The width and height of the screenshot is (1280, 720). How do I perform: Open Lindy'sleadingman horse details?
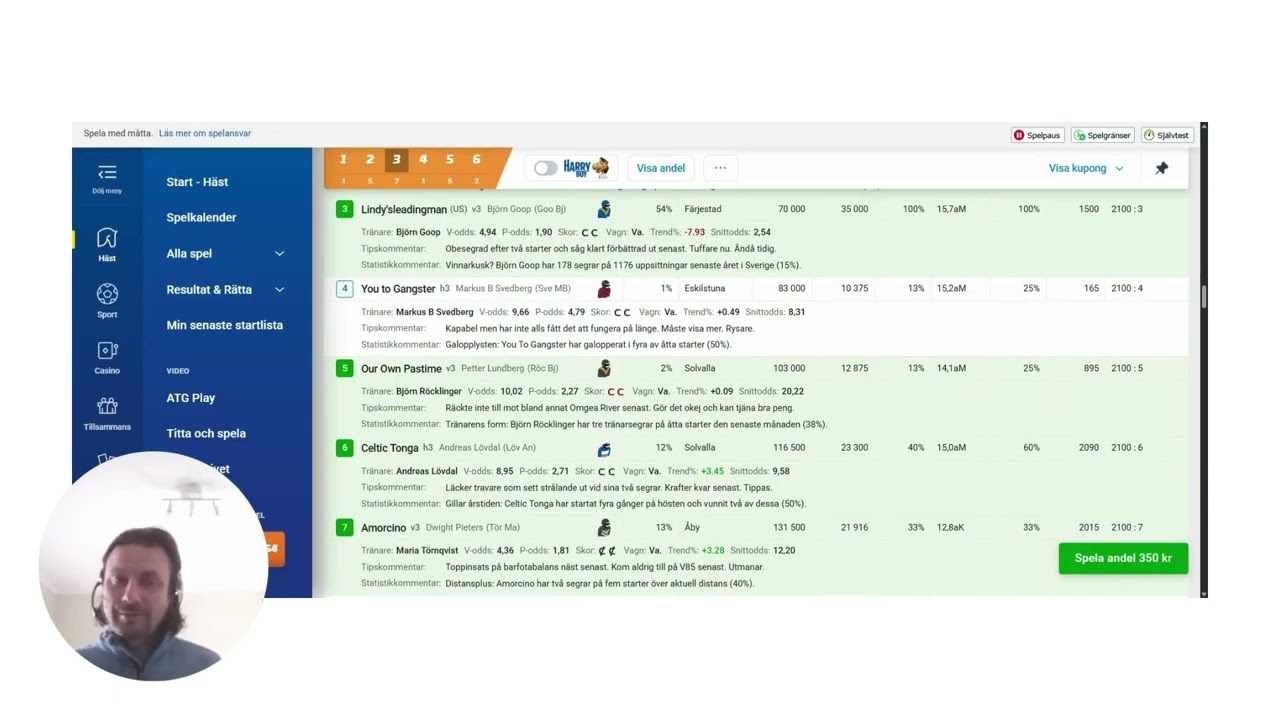(404, 209)
